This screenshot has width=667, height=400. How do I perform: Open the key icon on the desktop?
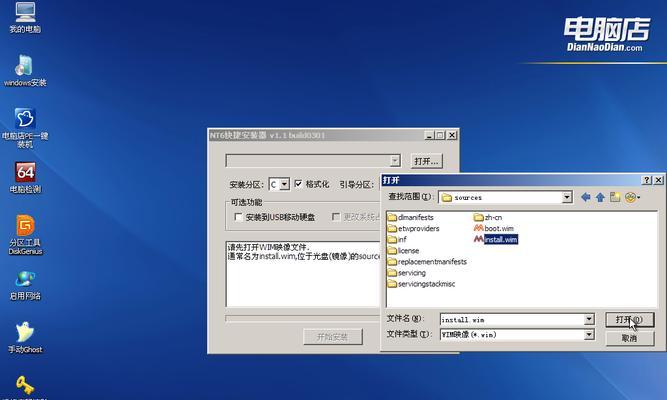(x=25, y=386)
